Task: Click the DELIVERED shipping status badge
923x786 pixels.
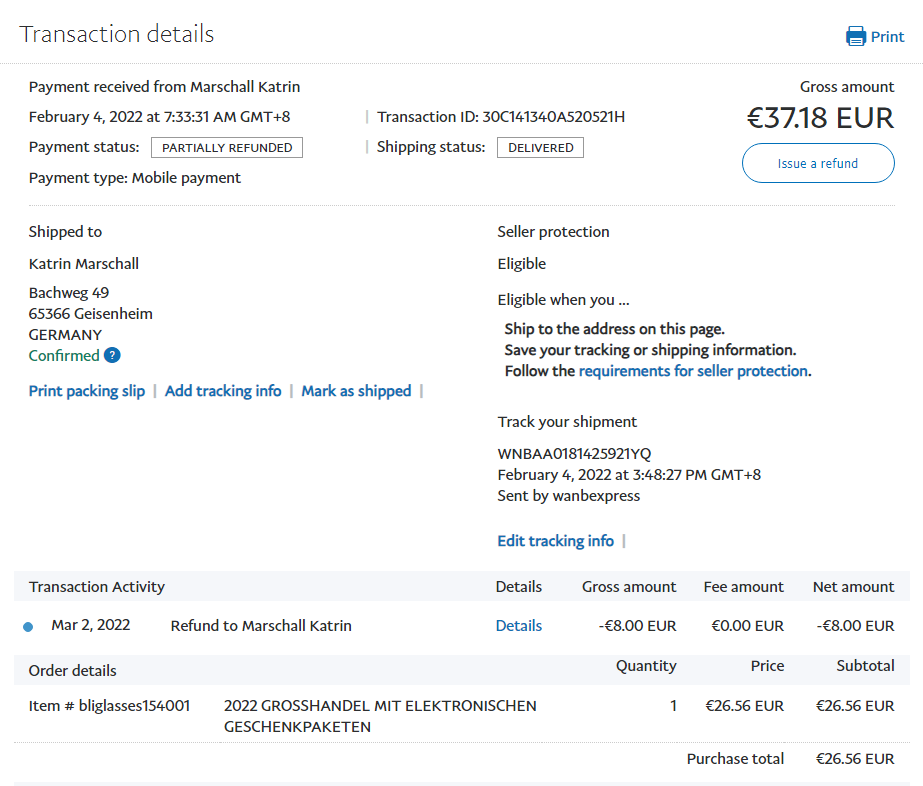Action: coord(540,148)
